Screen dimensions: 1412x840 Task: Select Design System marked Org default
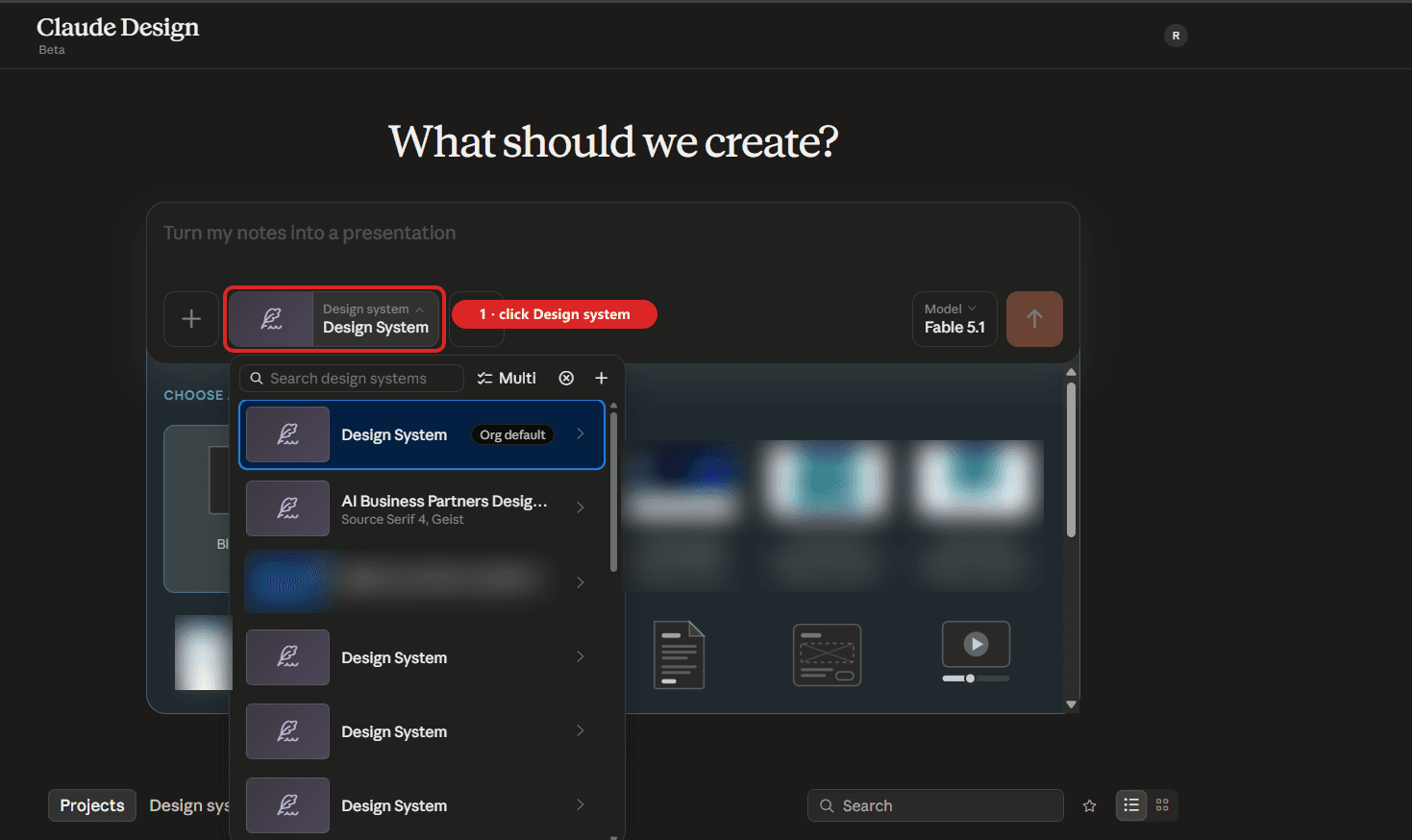pos(422,434)
